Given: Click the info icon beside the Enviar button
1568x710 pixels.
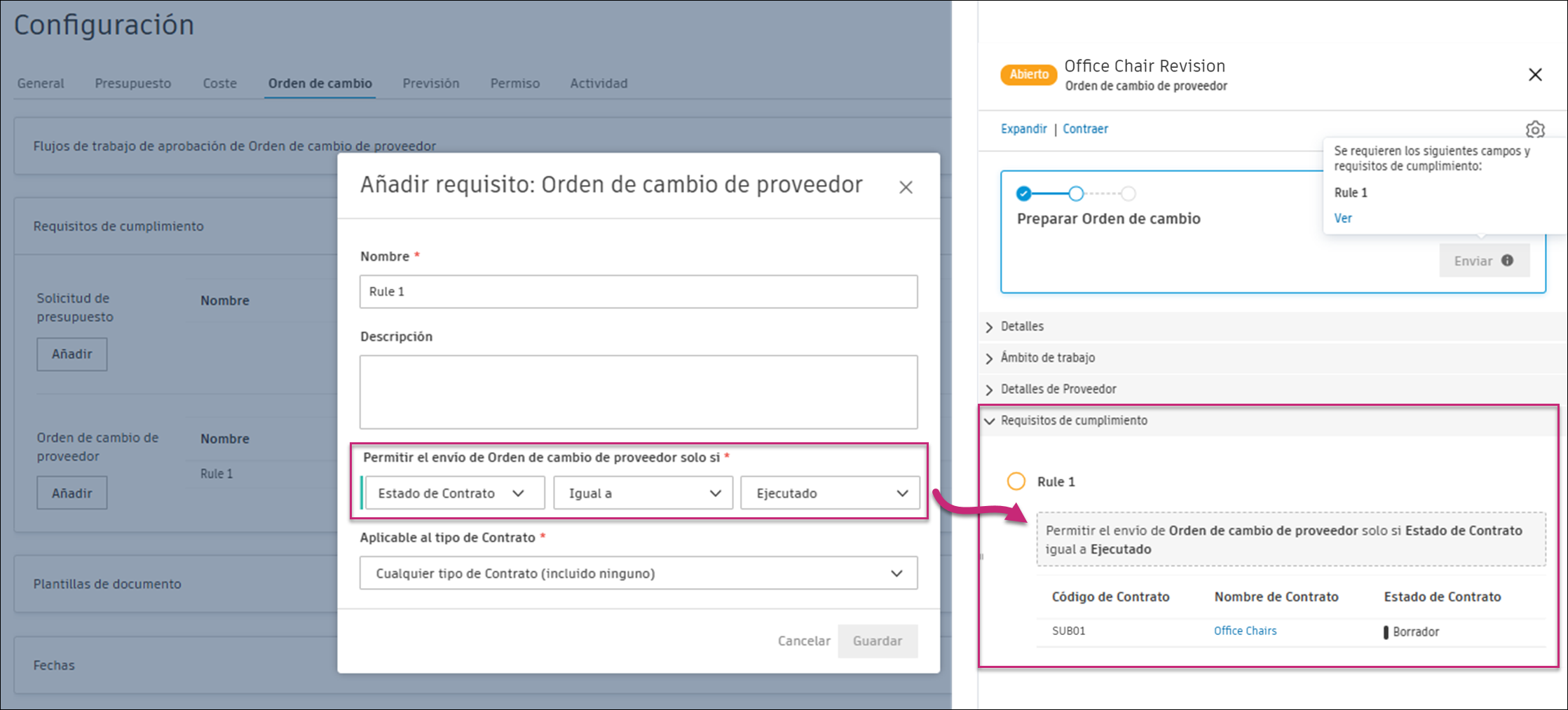Looking at the screenshot, I should (1508, 260).
